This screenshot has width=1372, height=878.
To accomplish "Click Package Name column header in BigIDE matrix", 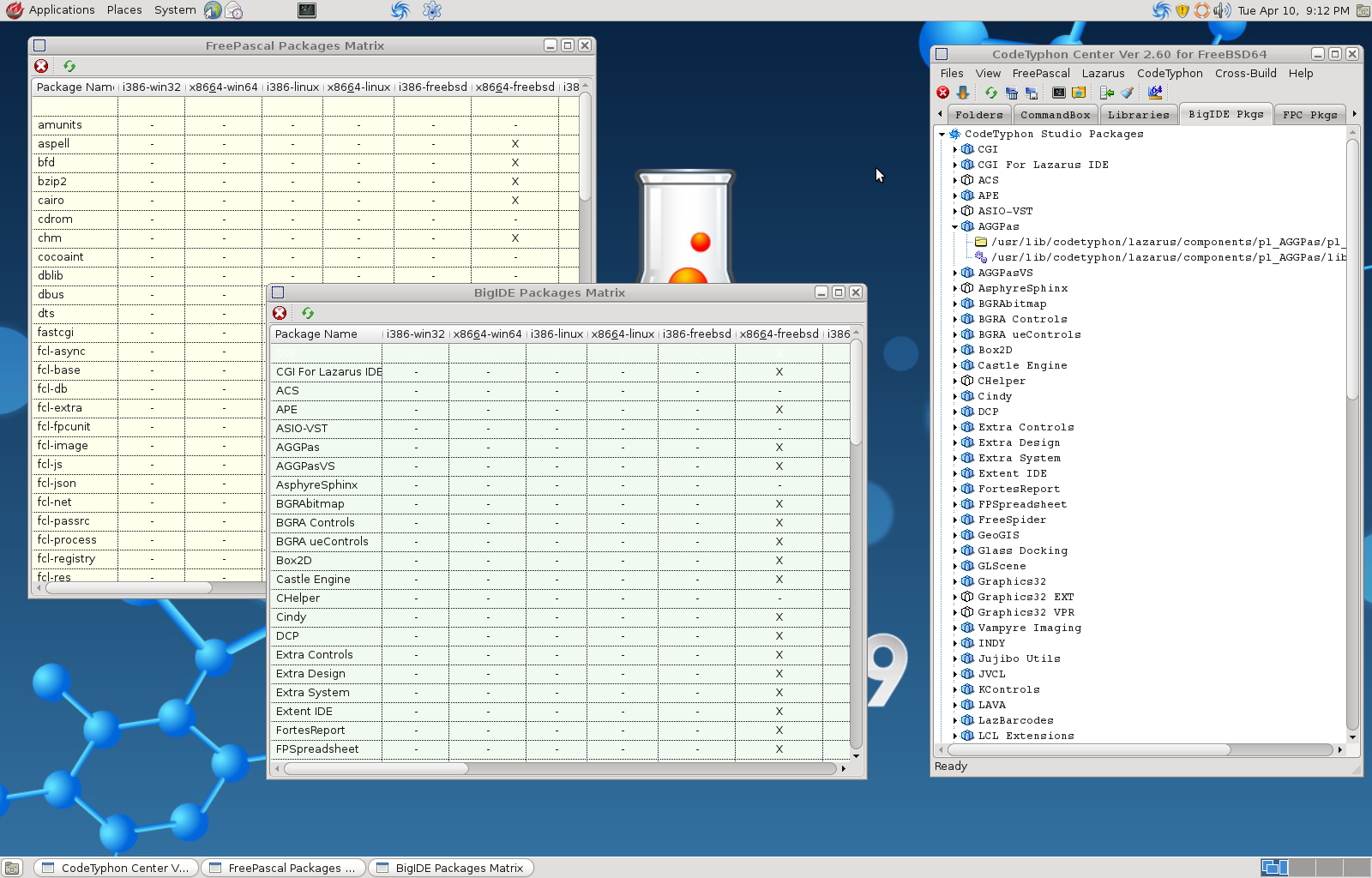I will coord(326,334).
